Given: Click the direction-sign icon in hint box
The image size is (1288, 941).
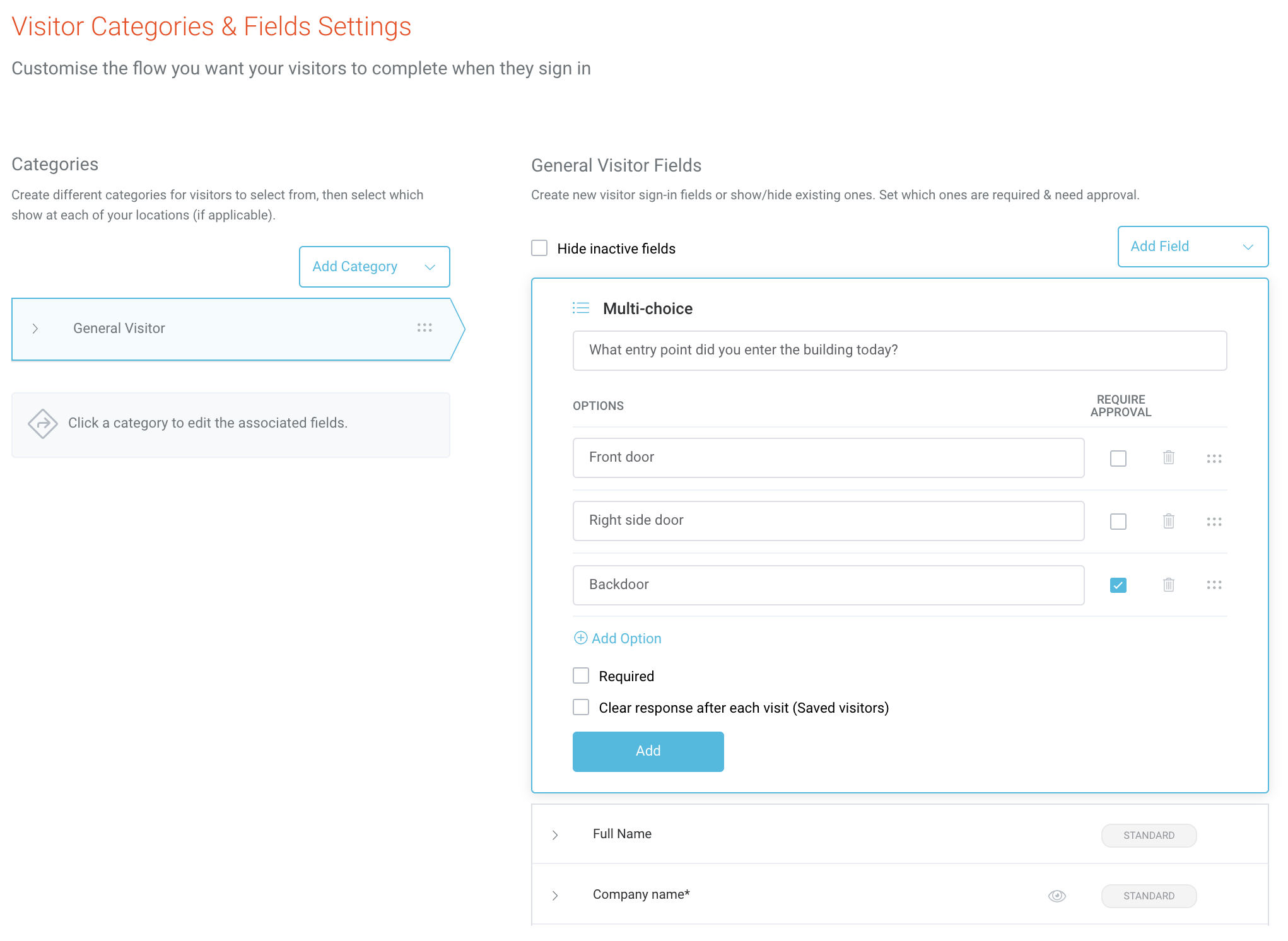Looking at the screenshot, I should pyautogui.click(x=43, y=423).
